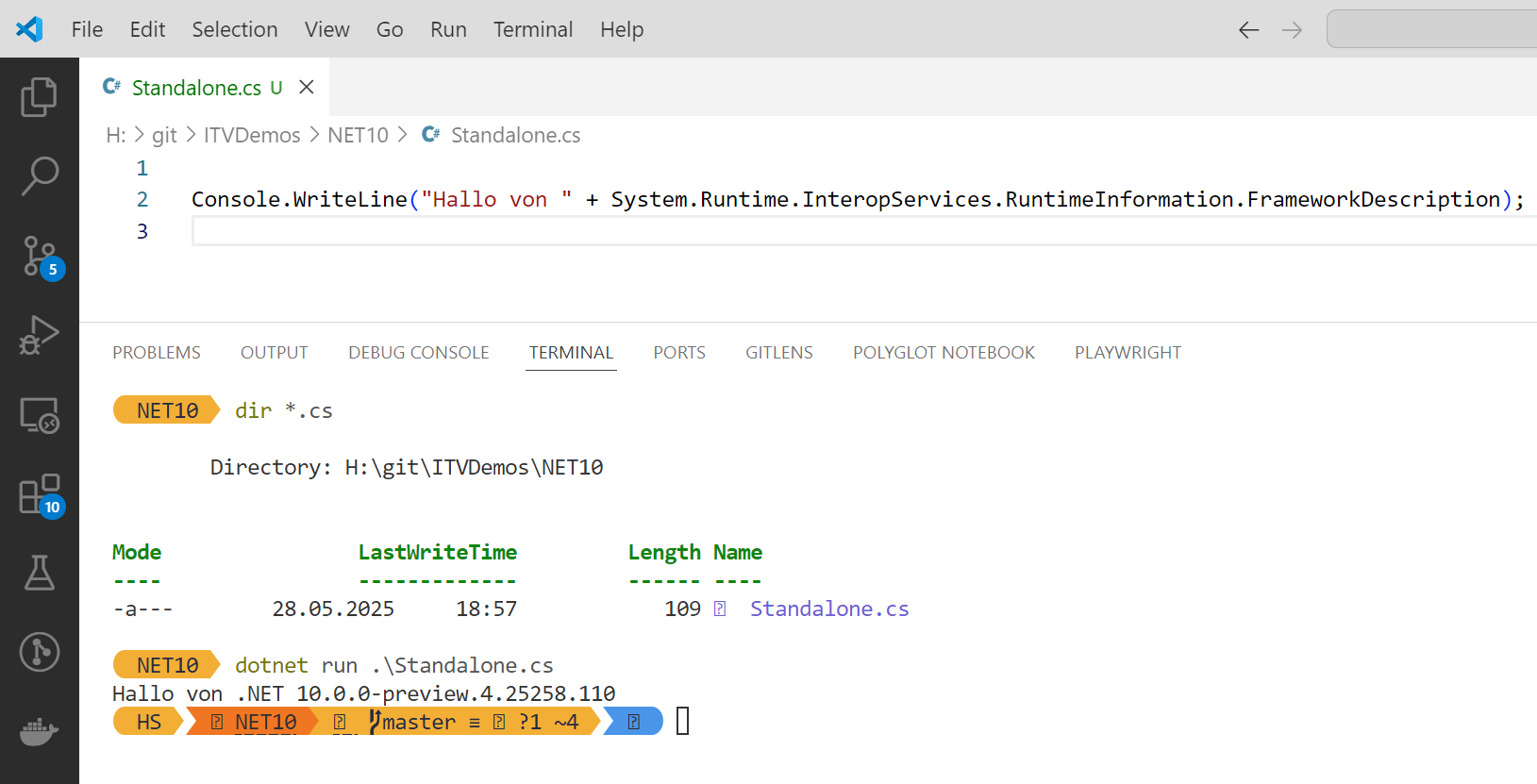
Task: Click the ITVDemos breadcrumb segment
Action: point(252,135)
